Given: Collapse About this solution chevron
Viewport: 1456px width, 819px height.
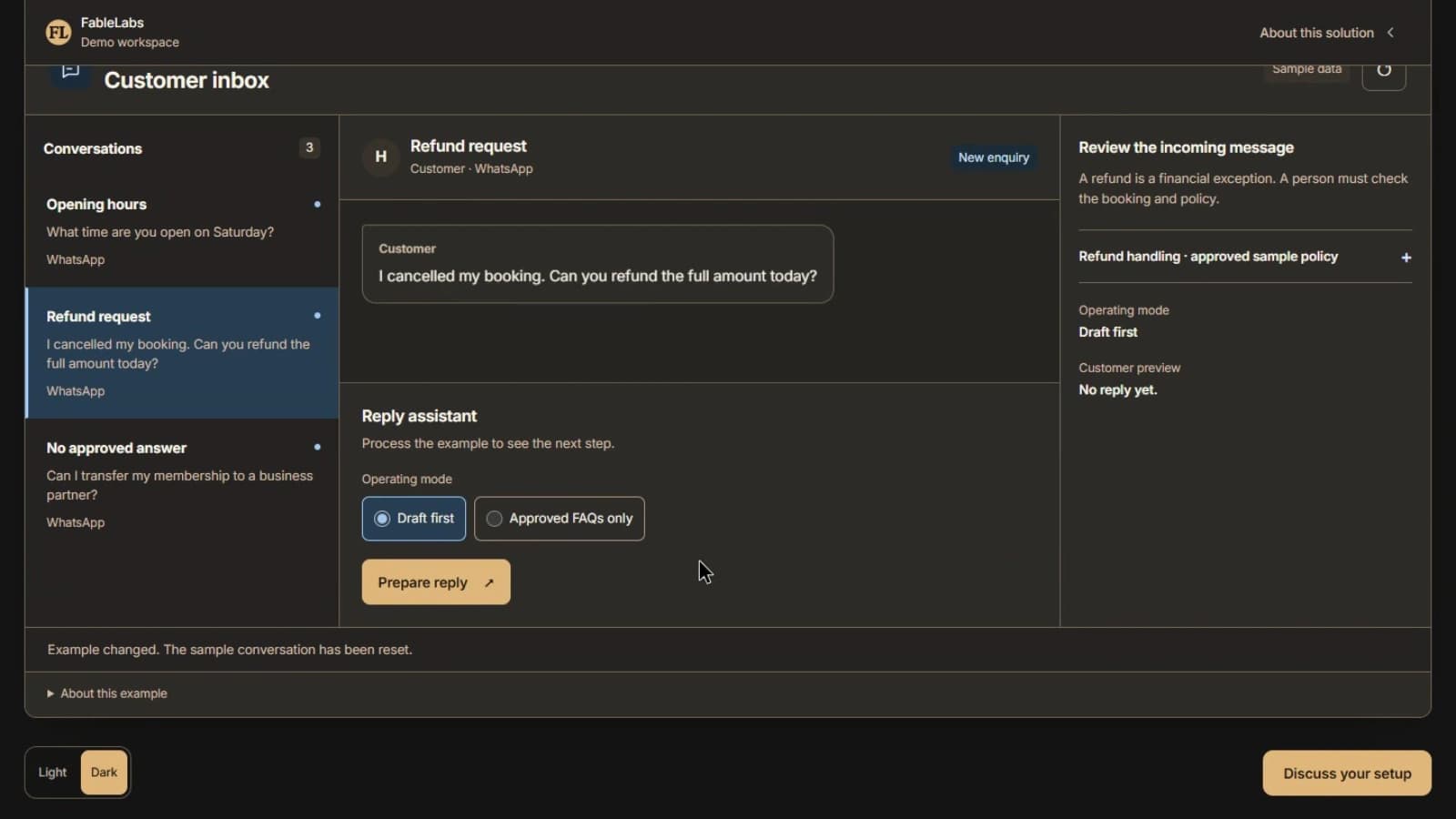Looking at the screenshot, I should tap(1390, 33).
